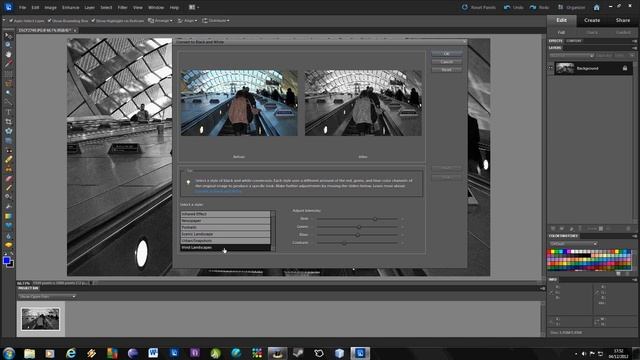The height and width of the screenshot is (360, 640).
Task: Select the Urban/Snapshots style
Action: click(x=225, y=241)
